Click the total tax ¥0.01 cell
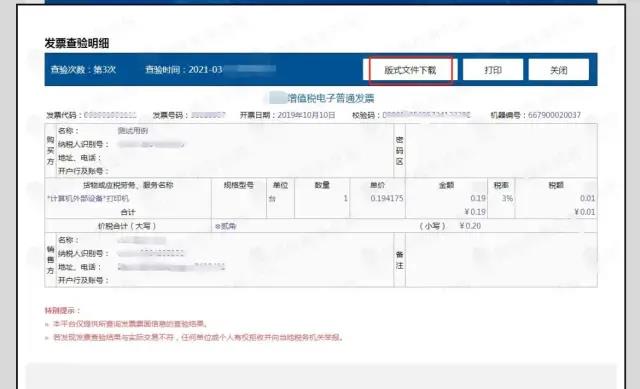 click(584, 212)
